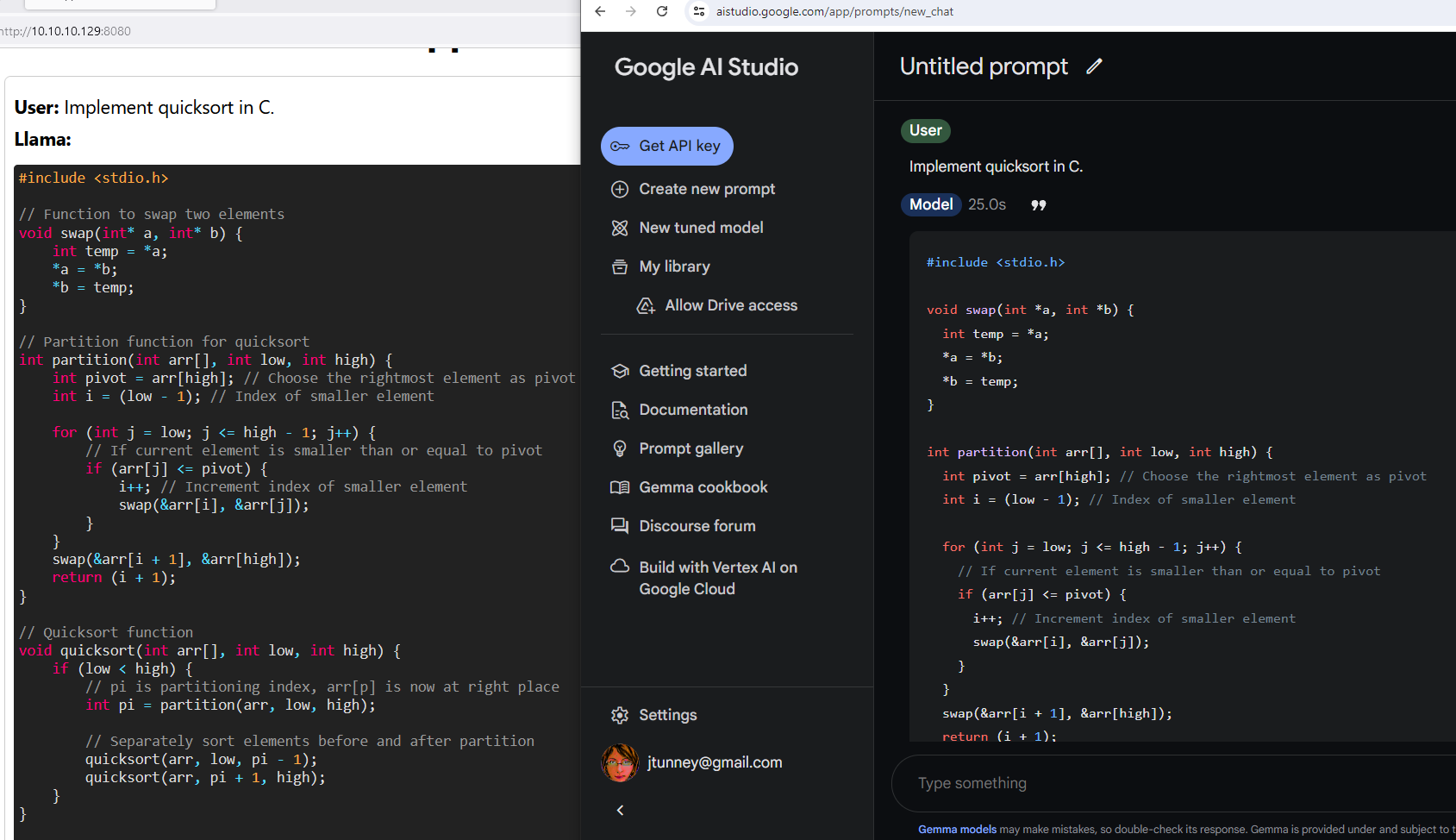Open My library
The height and width of the screenshot is (840, 1456).
click(x=674, y=266)
